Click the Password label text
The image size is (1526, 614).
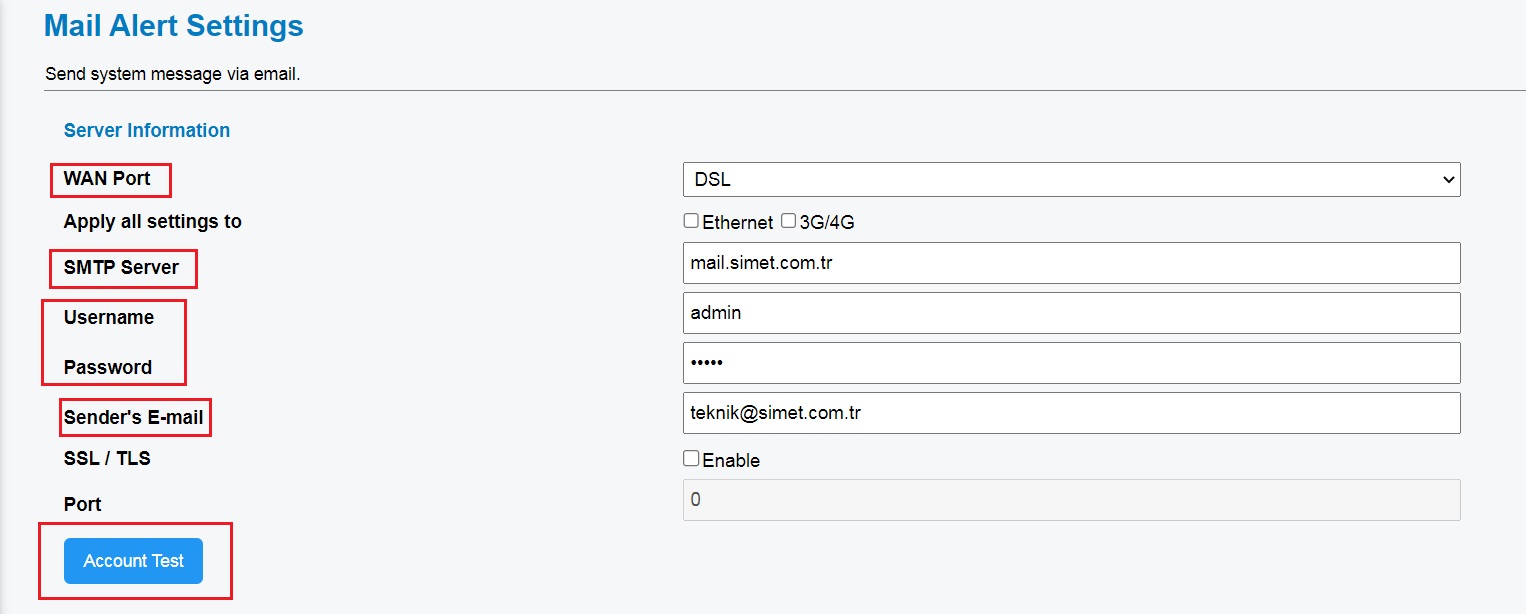(108, 368)
